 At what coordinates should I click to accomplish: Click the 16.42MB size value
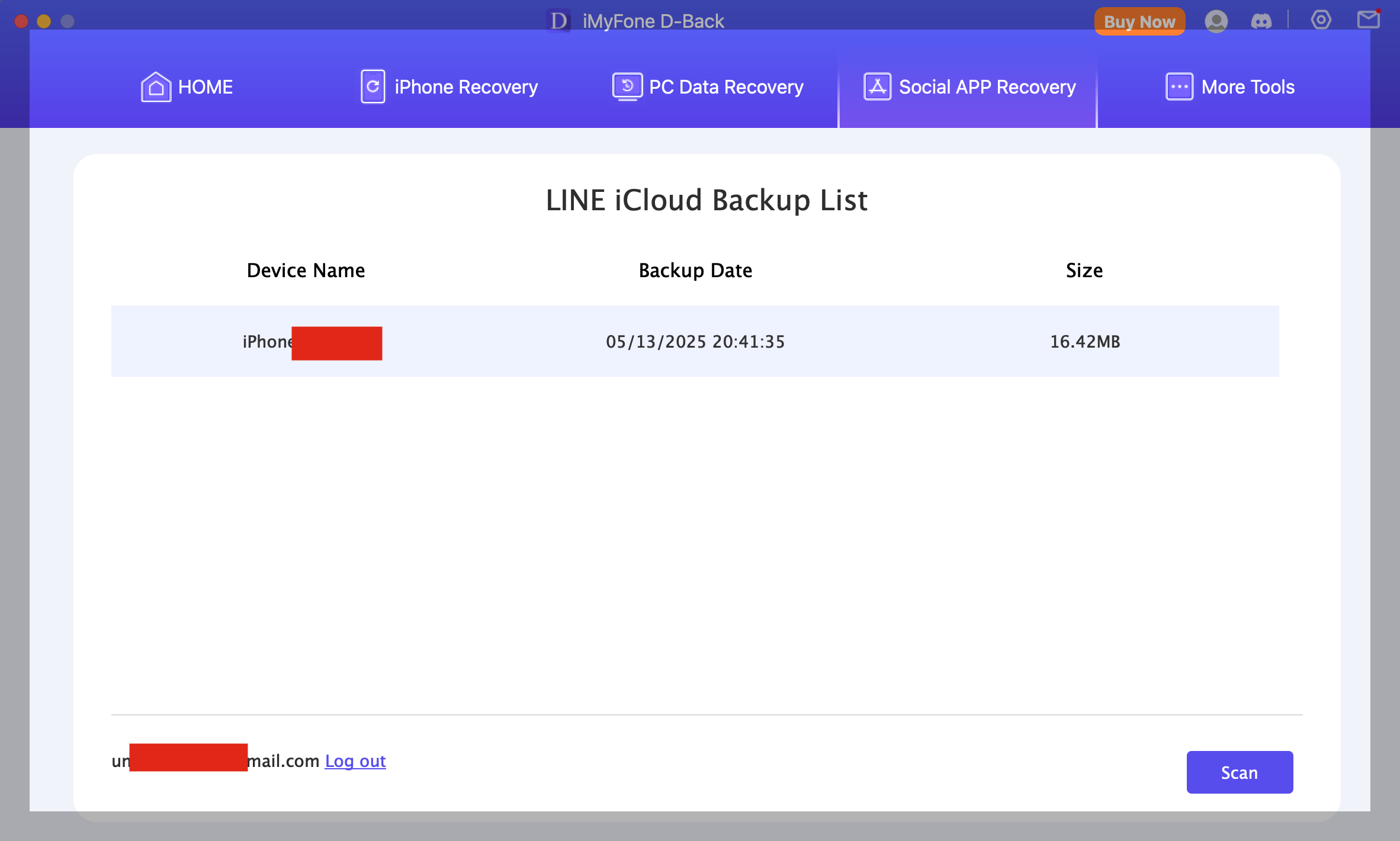pyautogui.click(x=1085, y=342)
